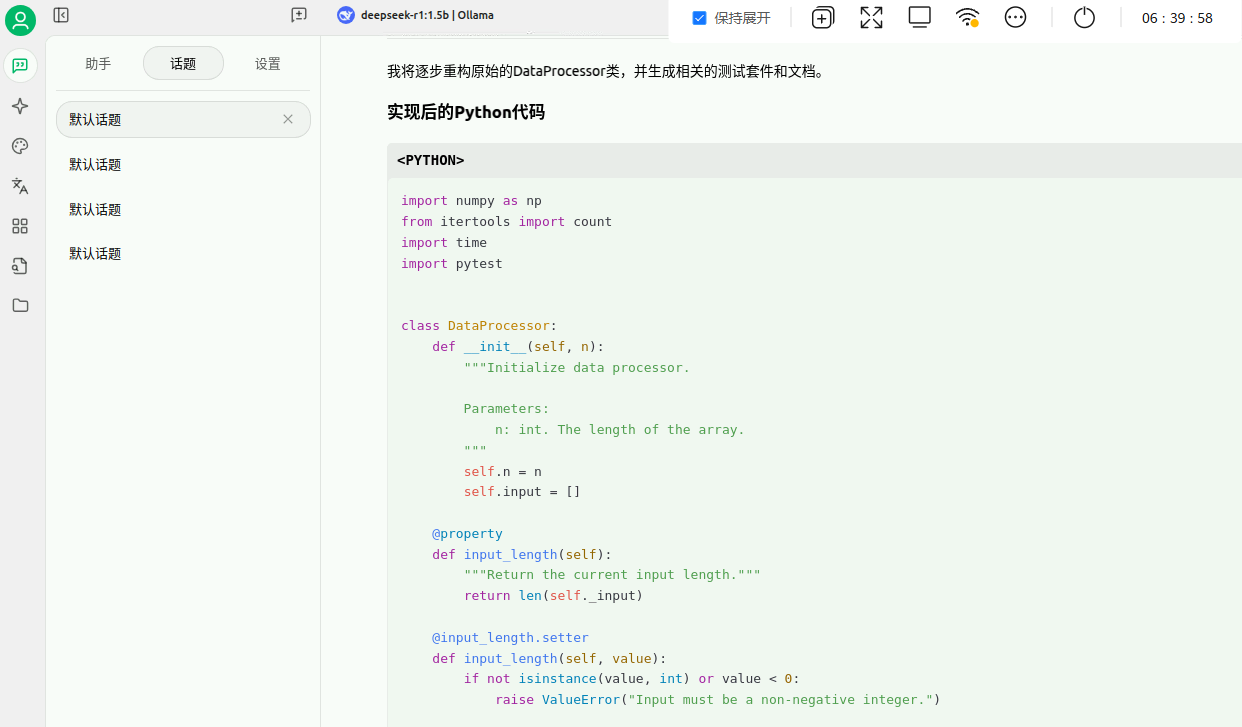Screen dimensions: 1242x727
Task: Open the sparkle agents sidebar icon
Action: point(20,106)
